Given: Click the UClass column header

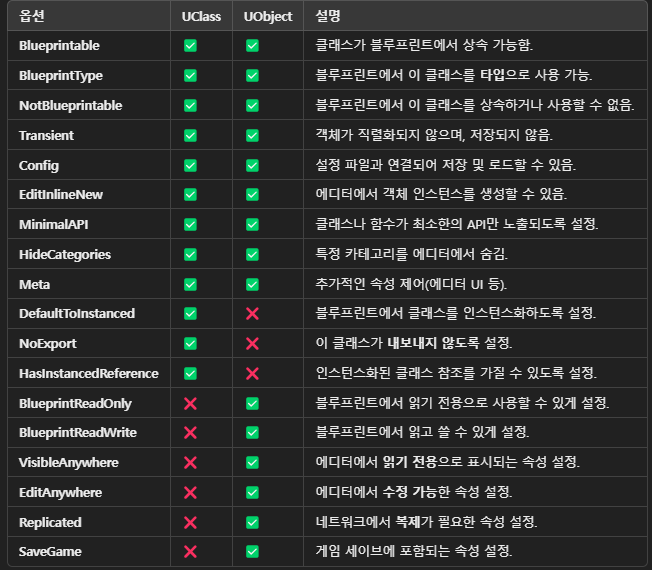Looking at the screenshot, I should click(201, 16).
